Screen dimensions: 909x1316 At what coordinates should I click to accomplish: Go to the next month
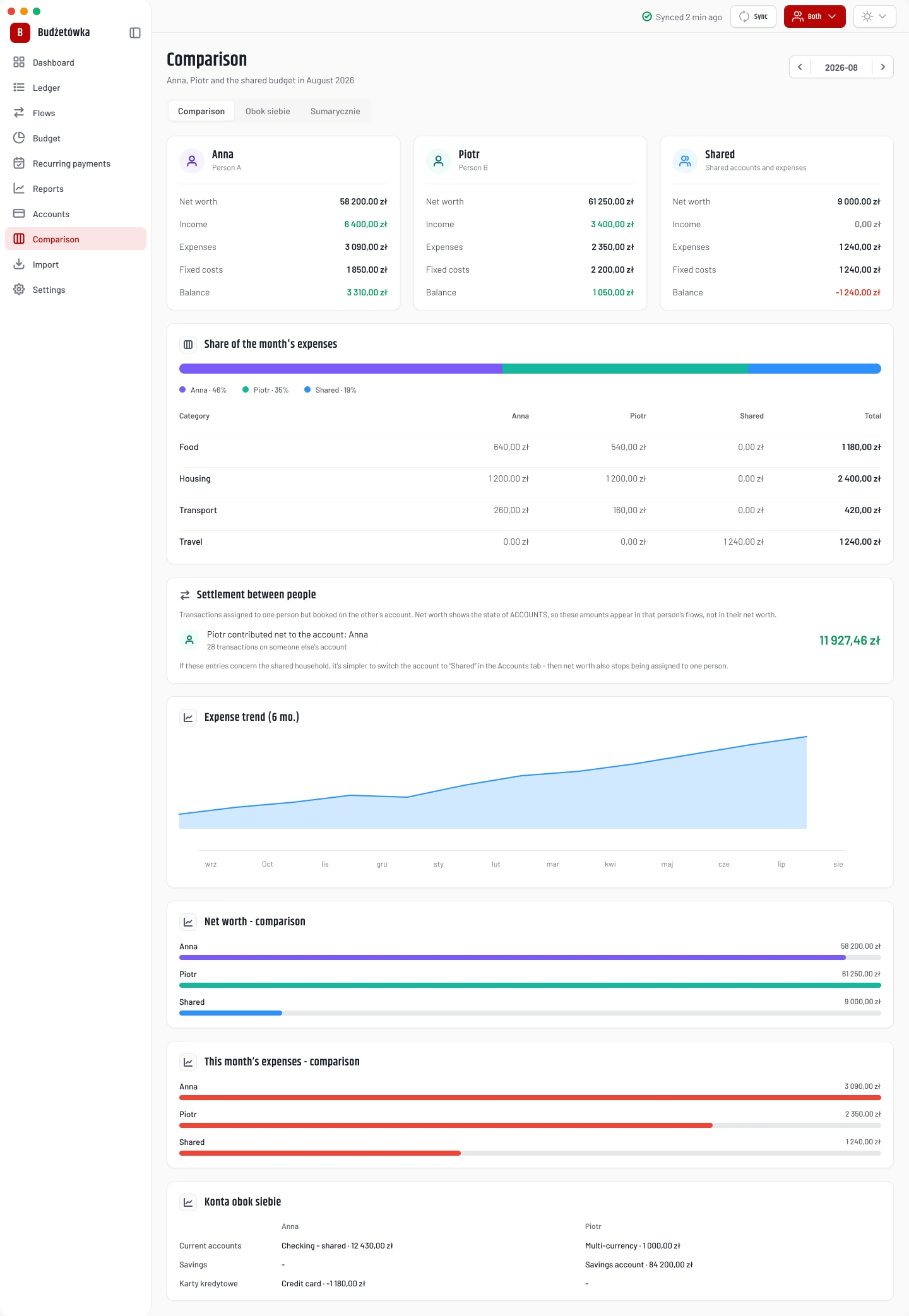(883, 68)
